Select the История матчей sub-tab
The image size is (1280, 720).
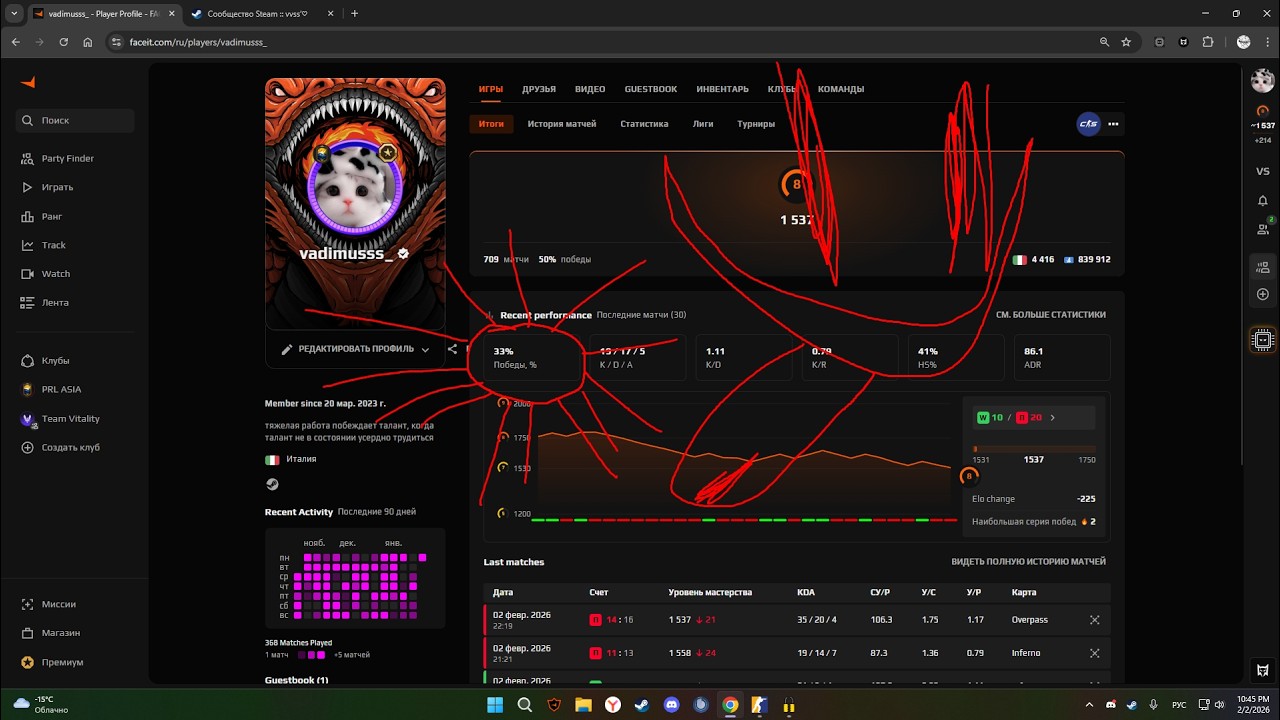pyautogui.click(x=562, y=124)
